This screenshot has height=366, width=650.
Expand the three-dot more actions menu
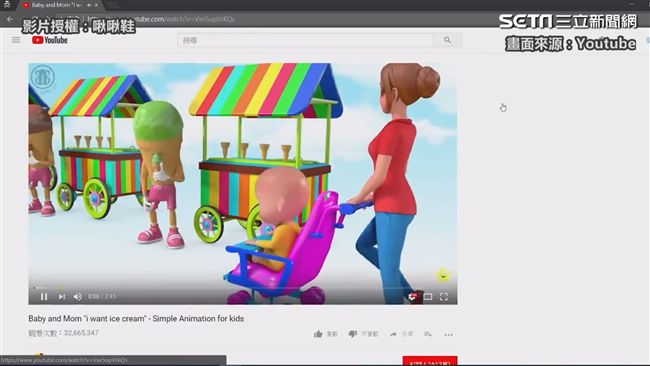(x=449, y=334)
